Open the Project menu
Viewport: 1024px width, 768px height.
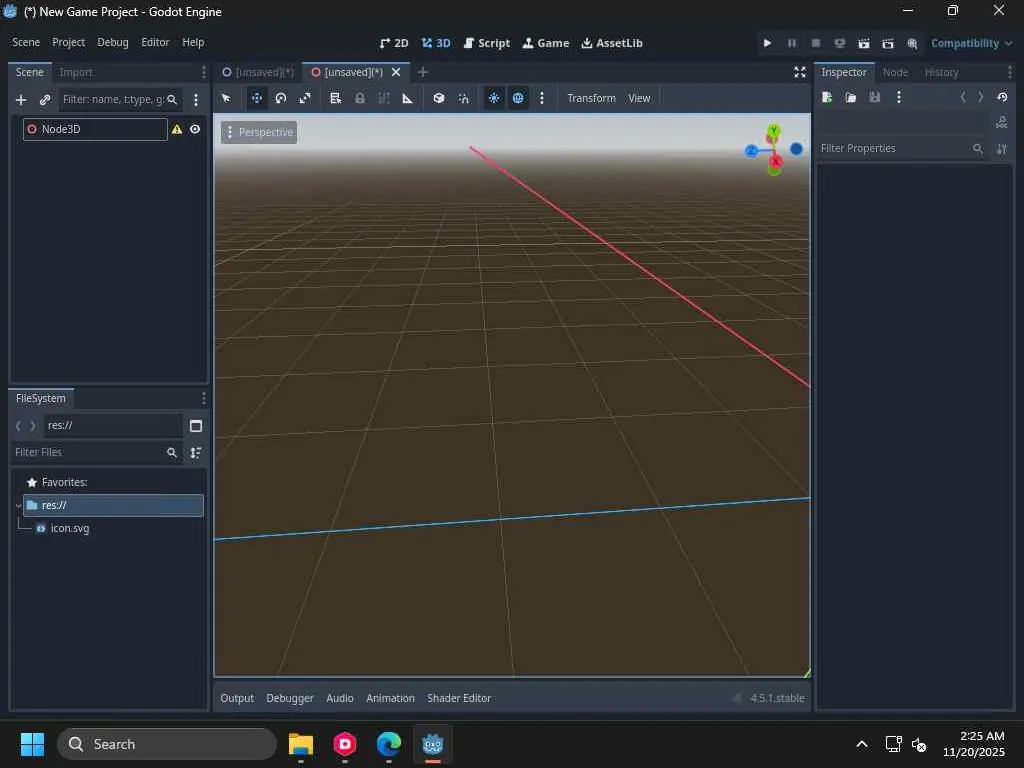click(x=68, y=42)
